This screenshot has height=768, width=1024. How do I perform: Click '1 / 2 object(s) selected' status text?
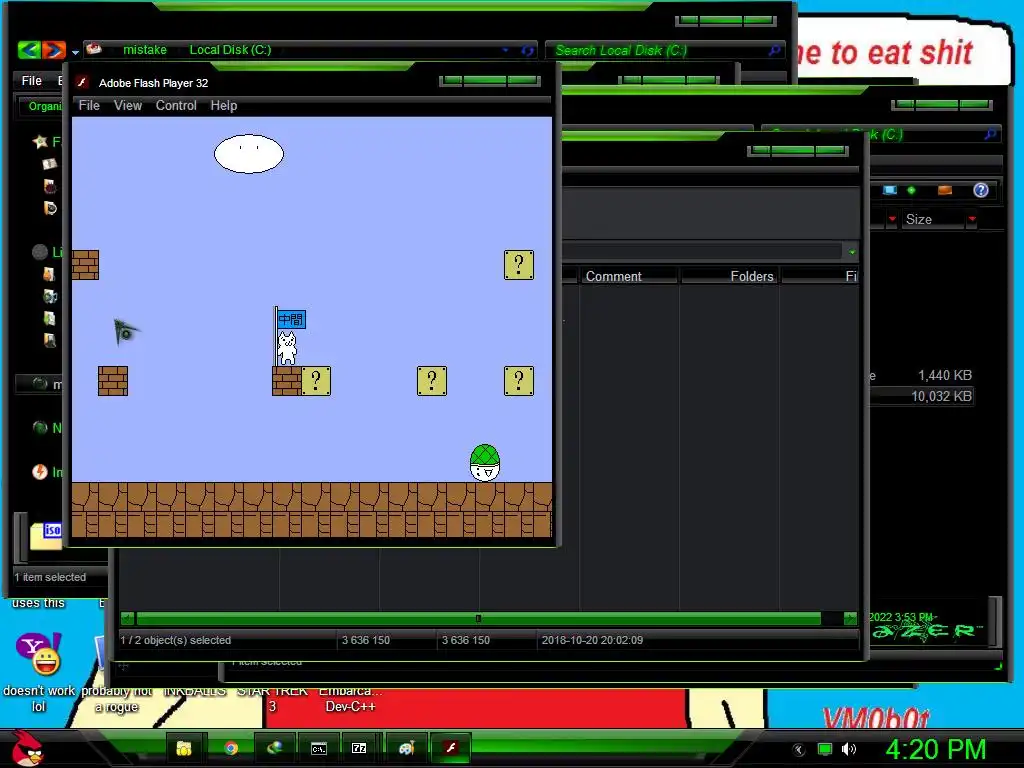point(176,640)
